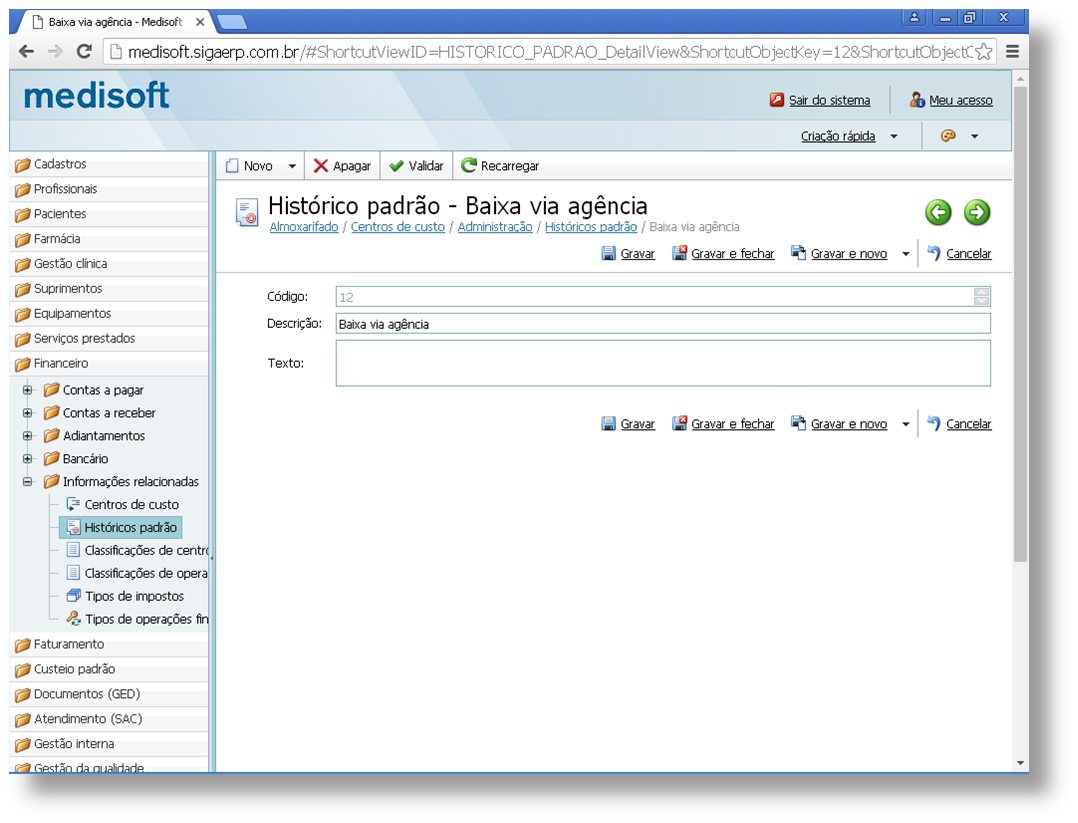Open Administração breadcrumb link
The image size is (1078, 823).
(495, 227)
